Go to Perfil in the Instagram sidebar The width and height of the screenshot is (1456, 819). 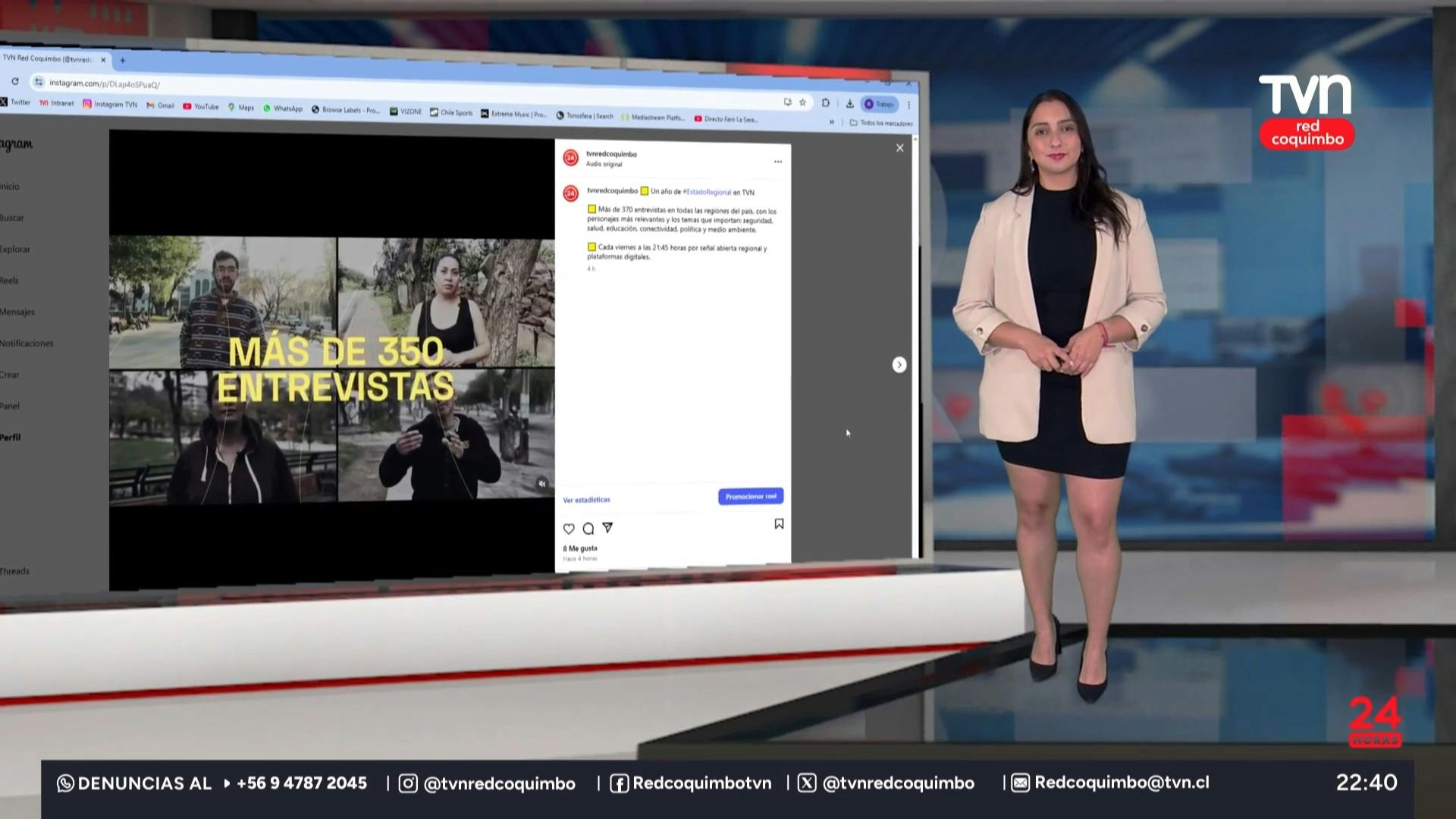[x=11, y=438]
